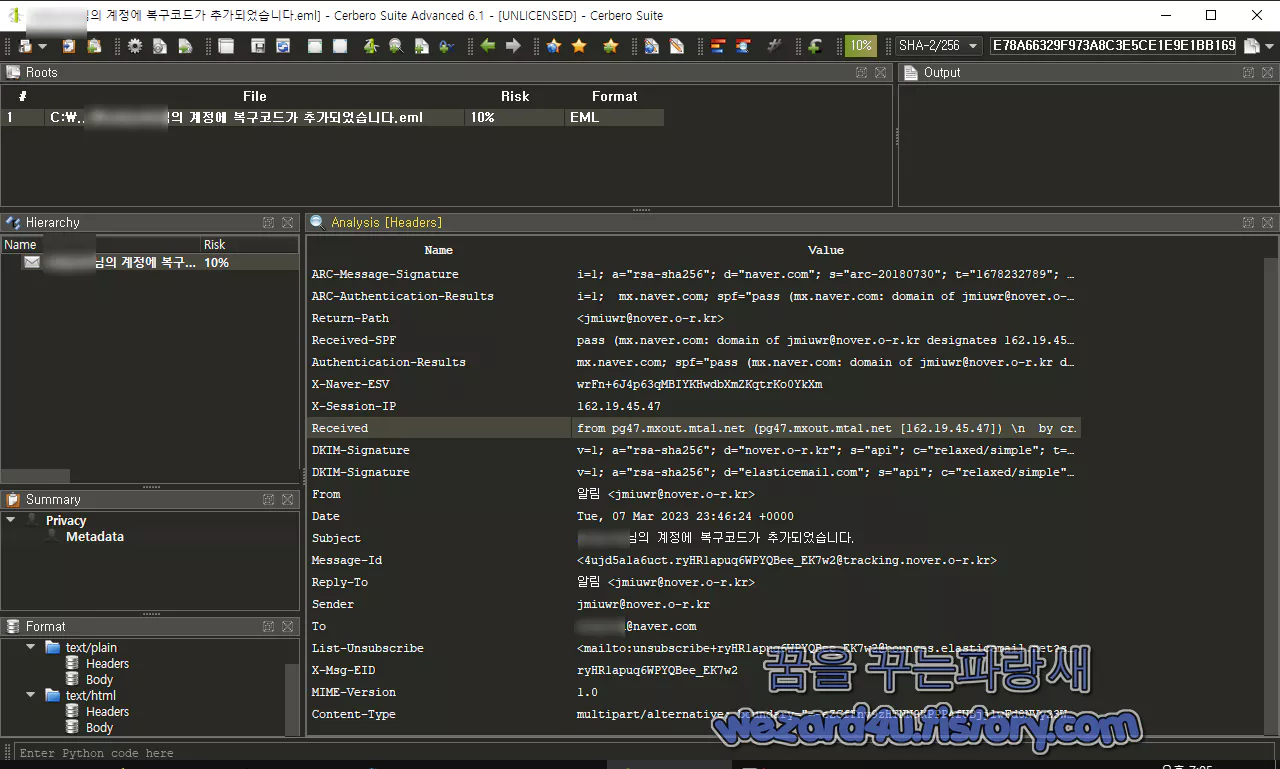This screenshot has height=769, width=1280.
Task: Float the Analysis [Headers] panel
Action: coord(1249,222)
